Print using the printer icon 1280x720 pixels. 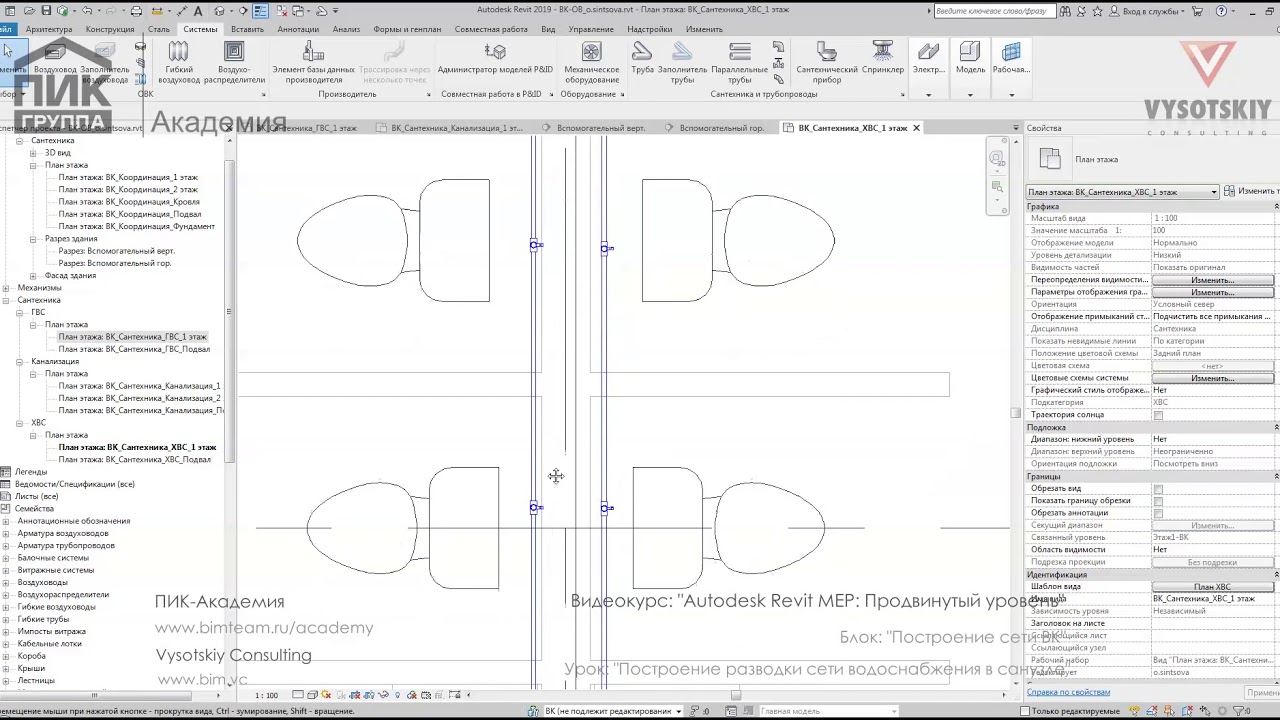point(136,11)
